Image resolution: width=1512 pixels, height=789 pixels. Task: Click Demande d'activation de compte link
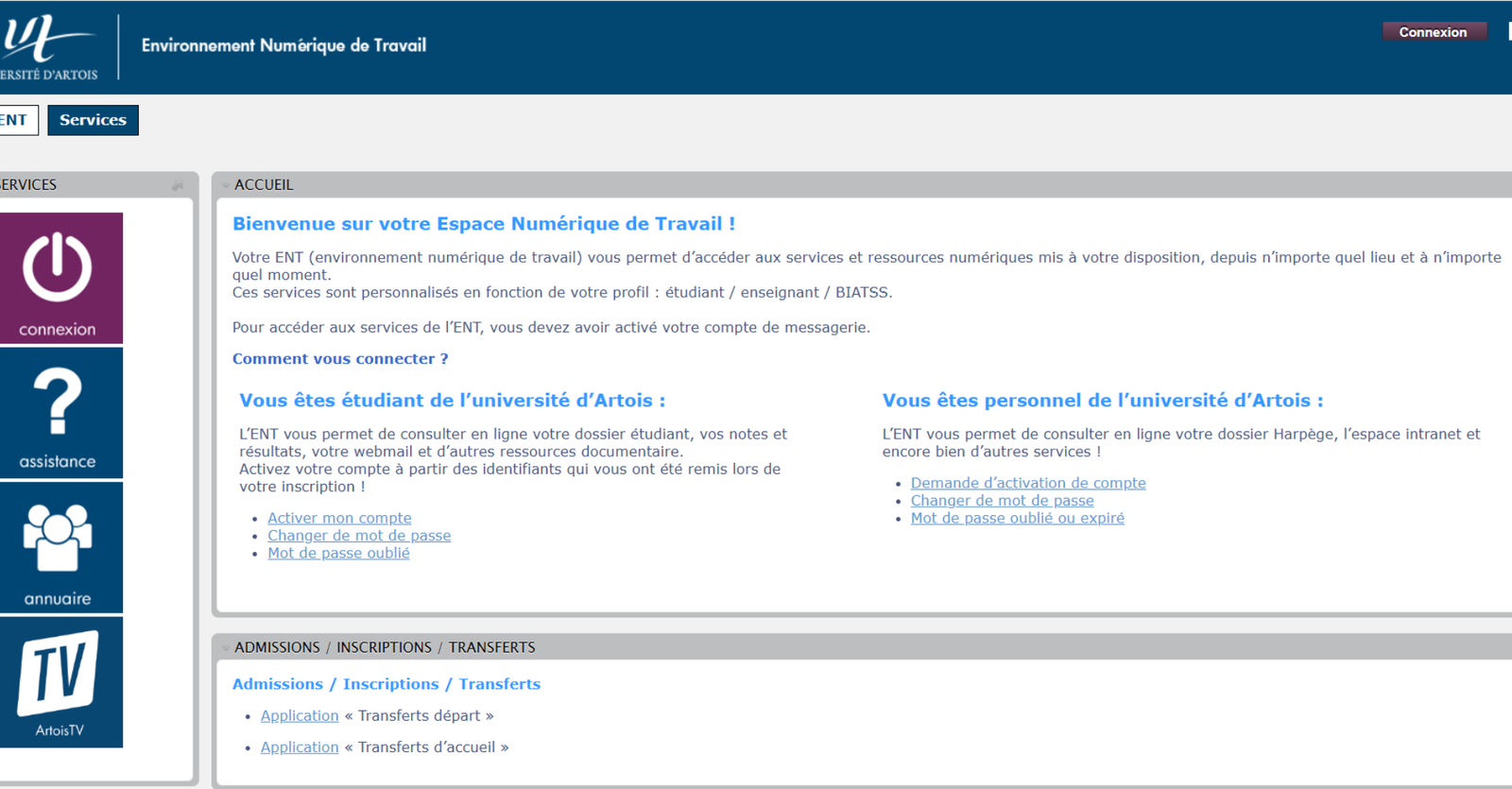pyautogui.click(x=1028, y=483)
